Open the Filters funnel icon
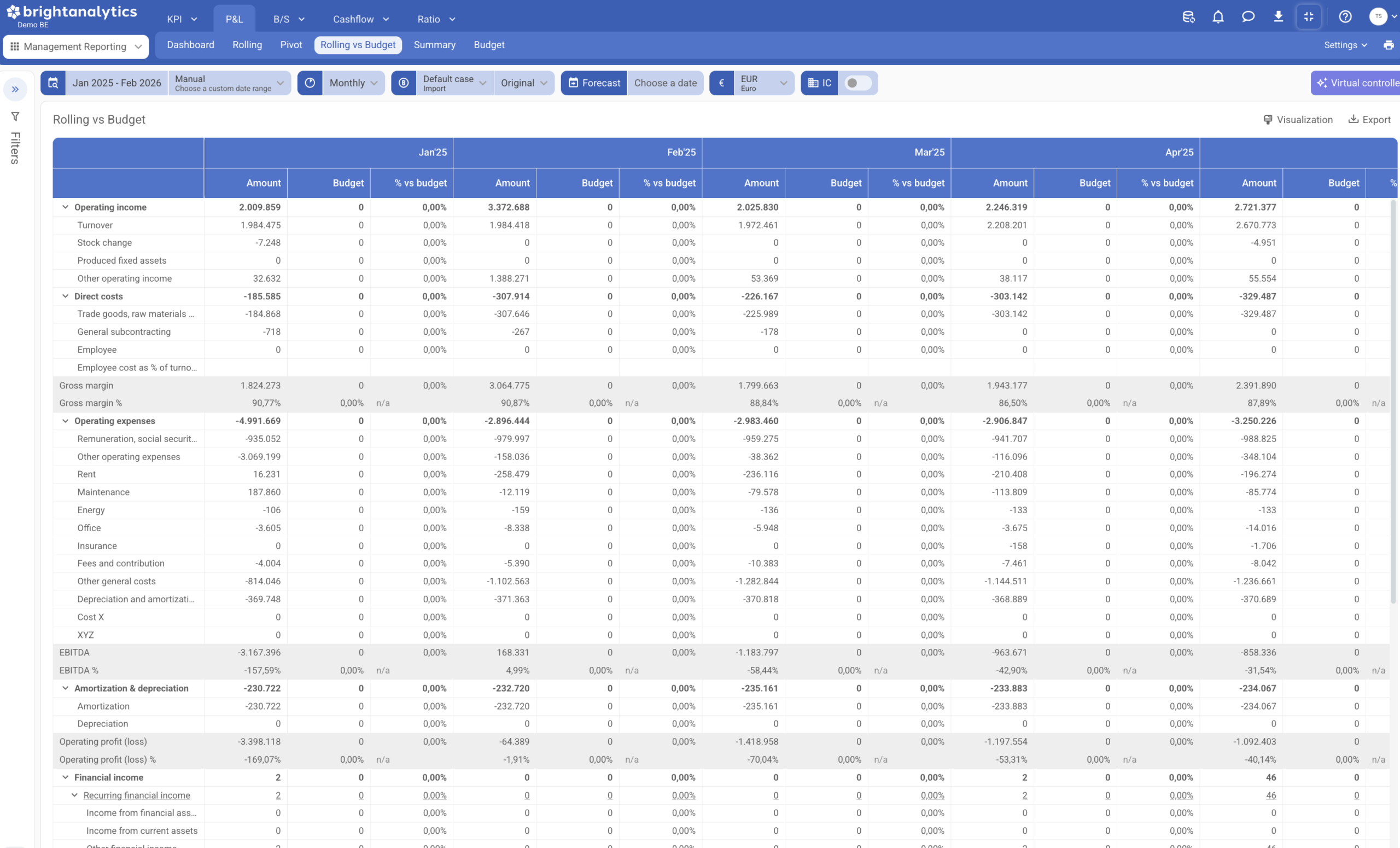 tap(15, 117)
